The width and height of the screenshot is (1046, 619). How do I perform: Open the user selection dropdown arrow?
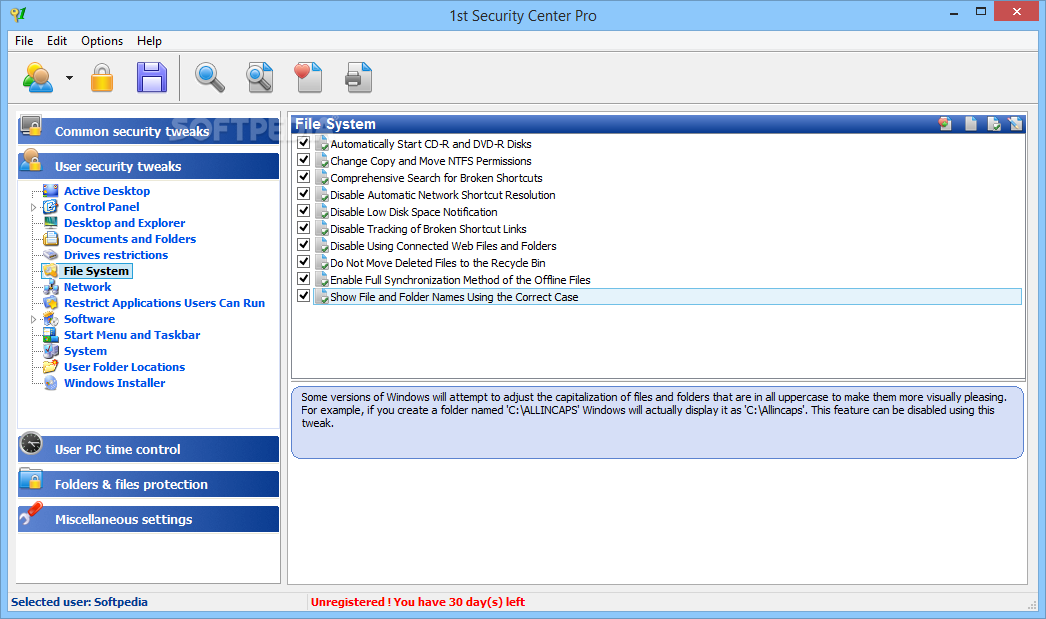point(69,78)
